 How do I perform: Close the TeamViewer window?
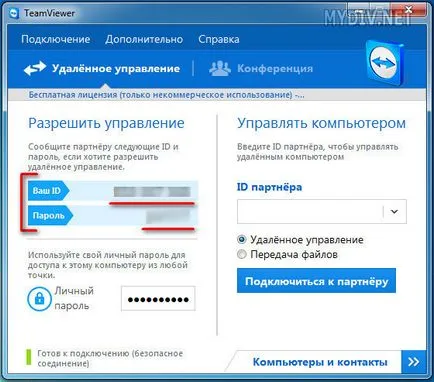pos(409,10)
